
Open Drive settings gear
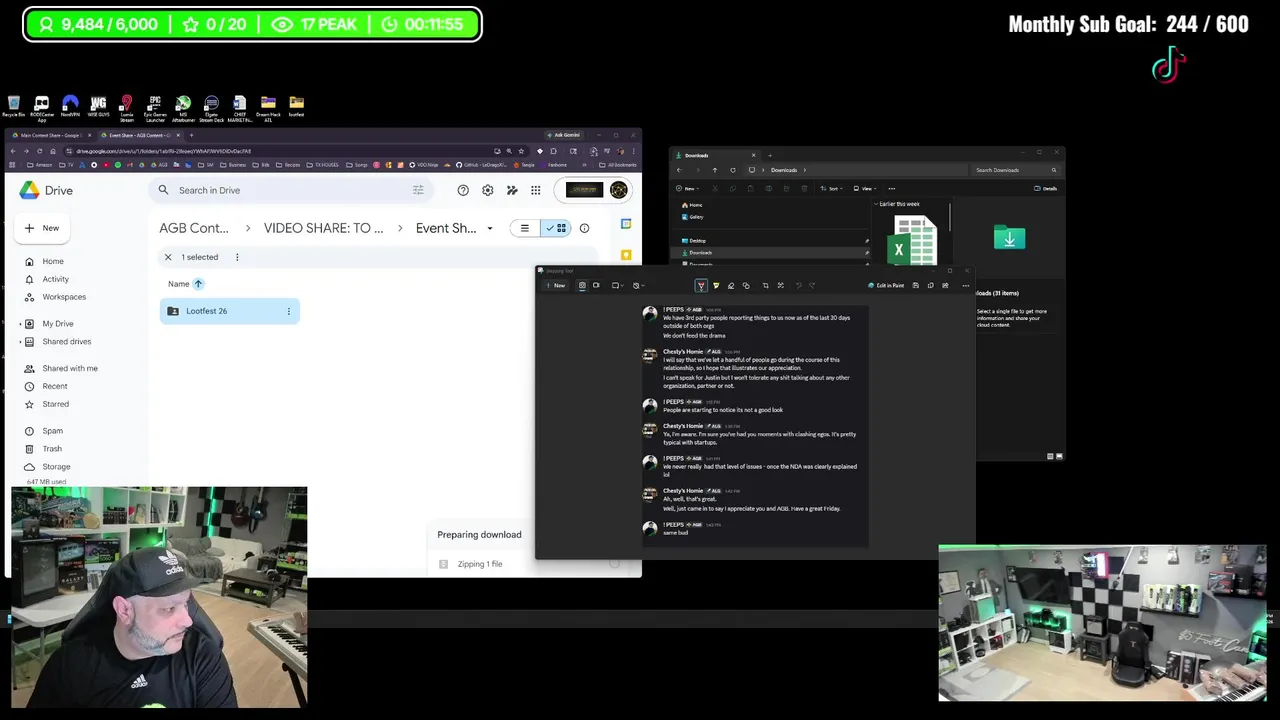pos(487,190)
